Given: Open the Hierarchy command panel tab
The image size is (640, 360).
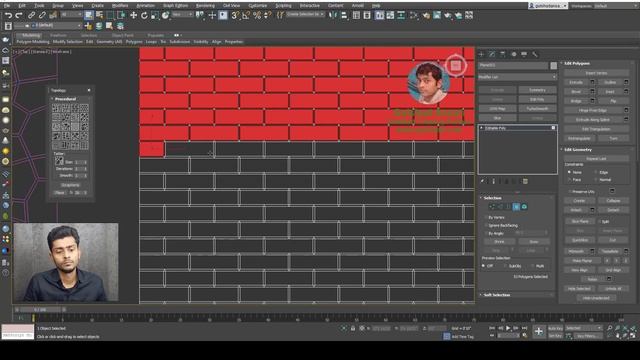Looking at the screenshot, I should pos(503,54).
